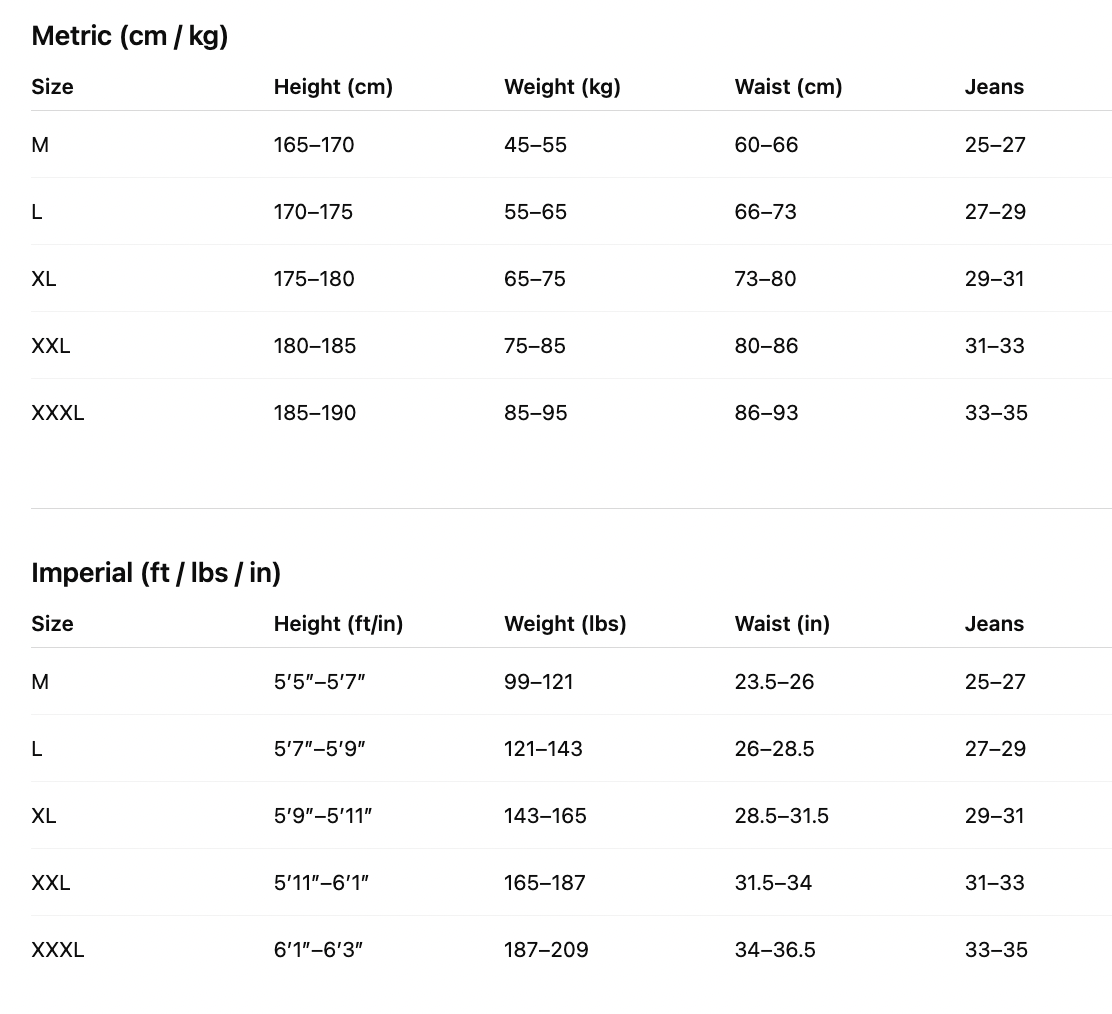Viewport: 1112px width, 1014px height.
Task: Click the 73–80 waist cell
Action: pyautogui.click(x=765, y=279)
